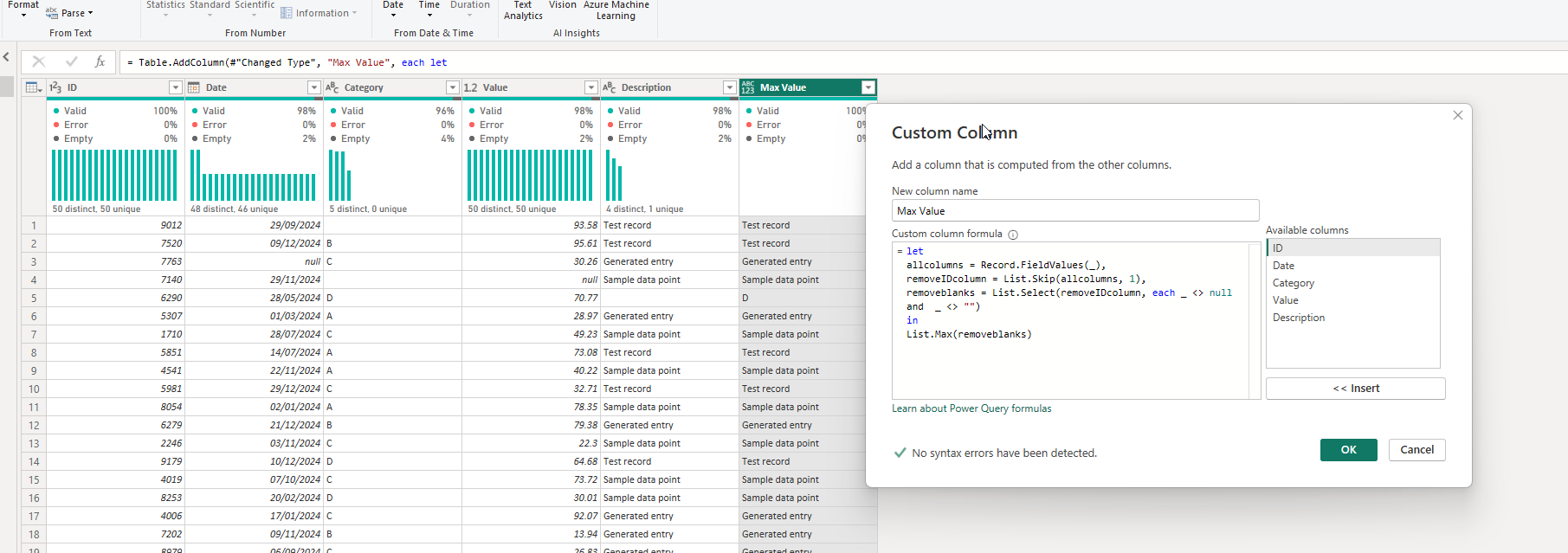Click inside the custom column formula editor
Image resolution: width=1568 pixels, height=553 pixels.
point(1069,320)
